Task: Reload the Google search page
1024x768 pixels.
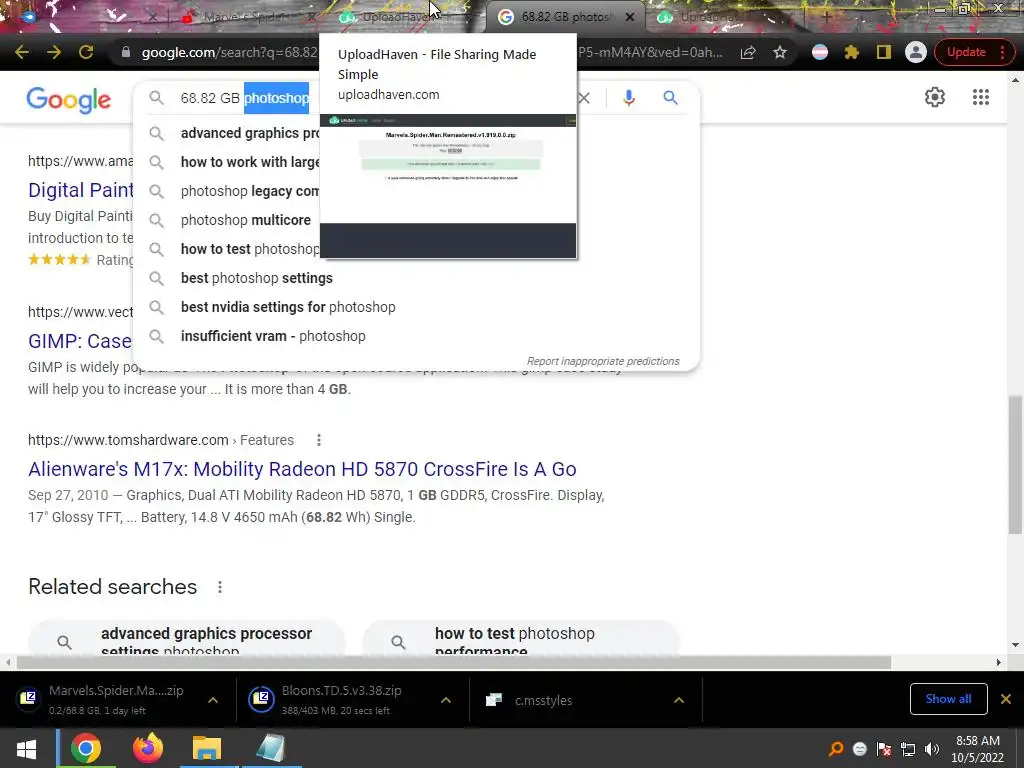Action: pos(86,52)
